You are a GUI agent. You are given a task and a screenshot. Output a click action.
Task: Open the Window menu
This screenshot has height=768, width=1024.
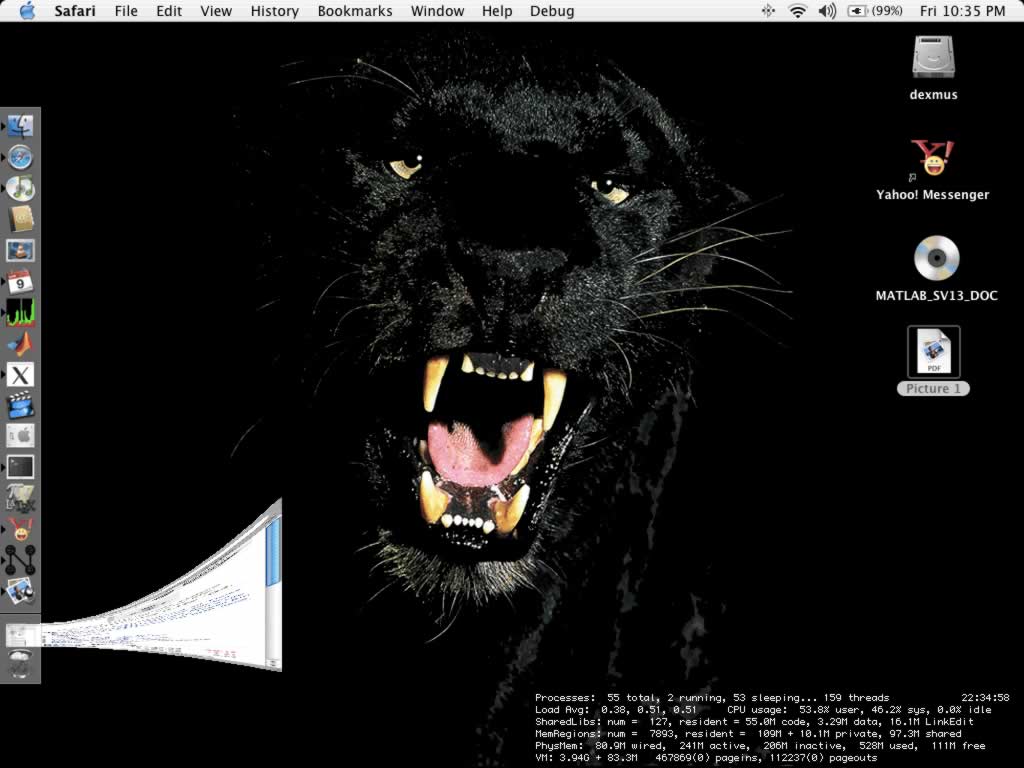click(438, 10)
